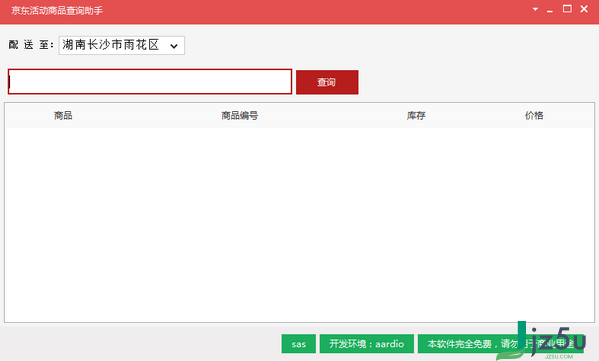Click the 配送至 label text
Screen dimensions: 599x361
31,45
